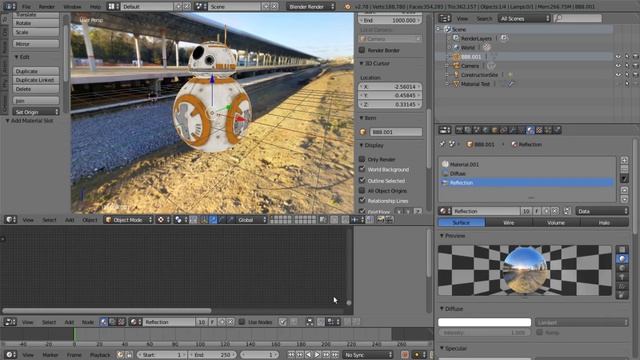Click the white diffuse color swatch

[x=484, y=322]
